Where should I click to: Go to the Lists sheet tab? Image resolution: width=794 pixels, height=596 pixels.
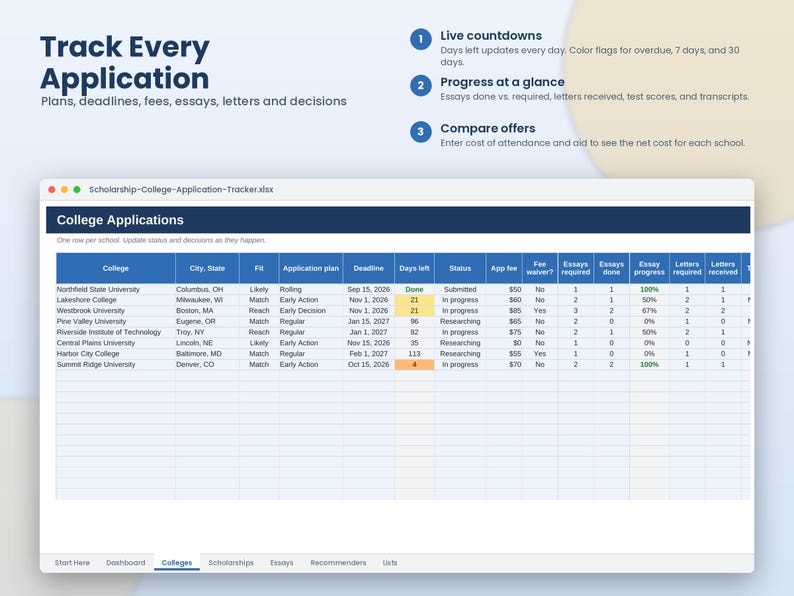(390, 563)
